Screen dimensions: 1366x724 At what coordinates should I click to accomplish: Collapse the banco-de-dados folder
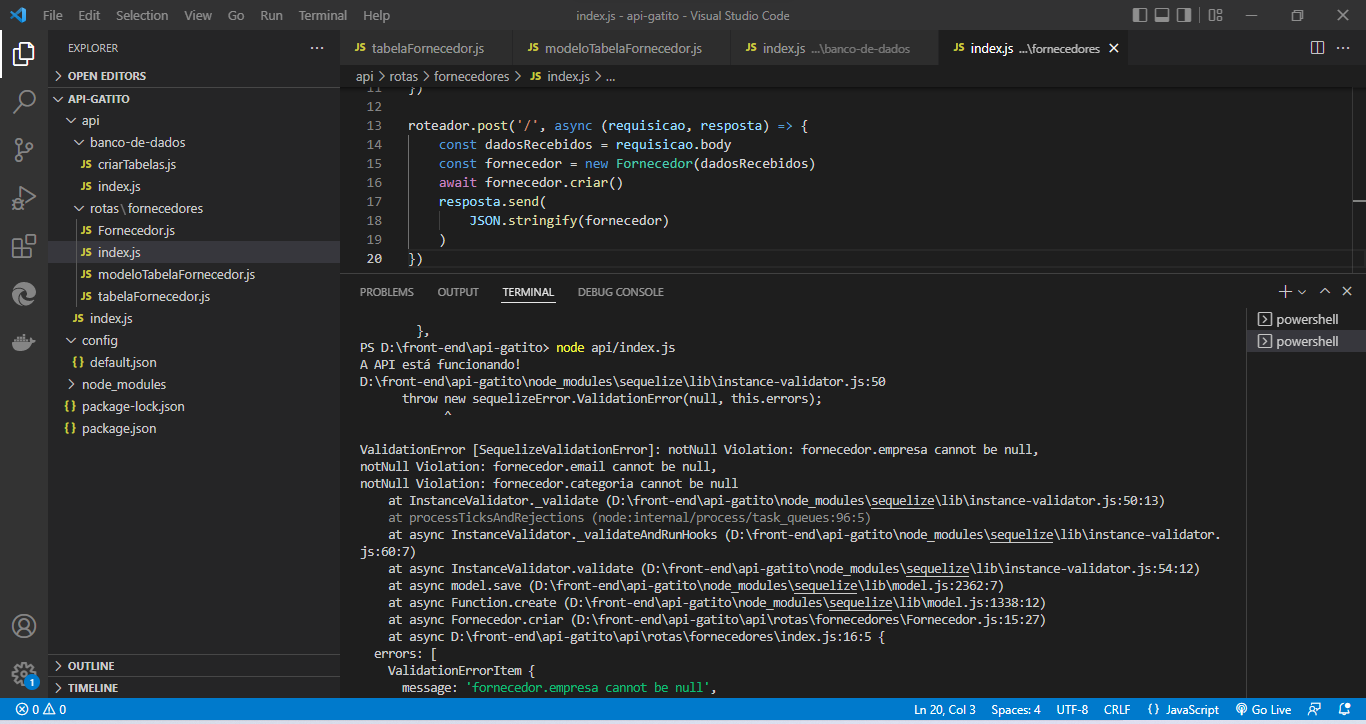coord(194,142)
